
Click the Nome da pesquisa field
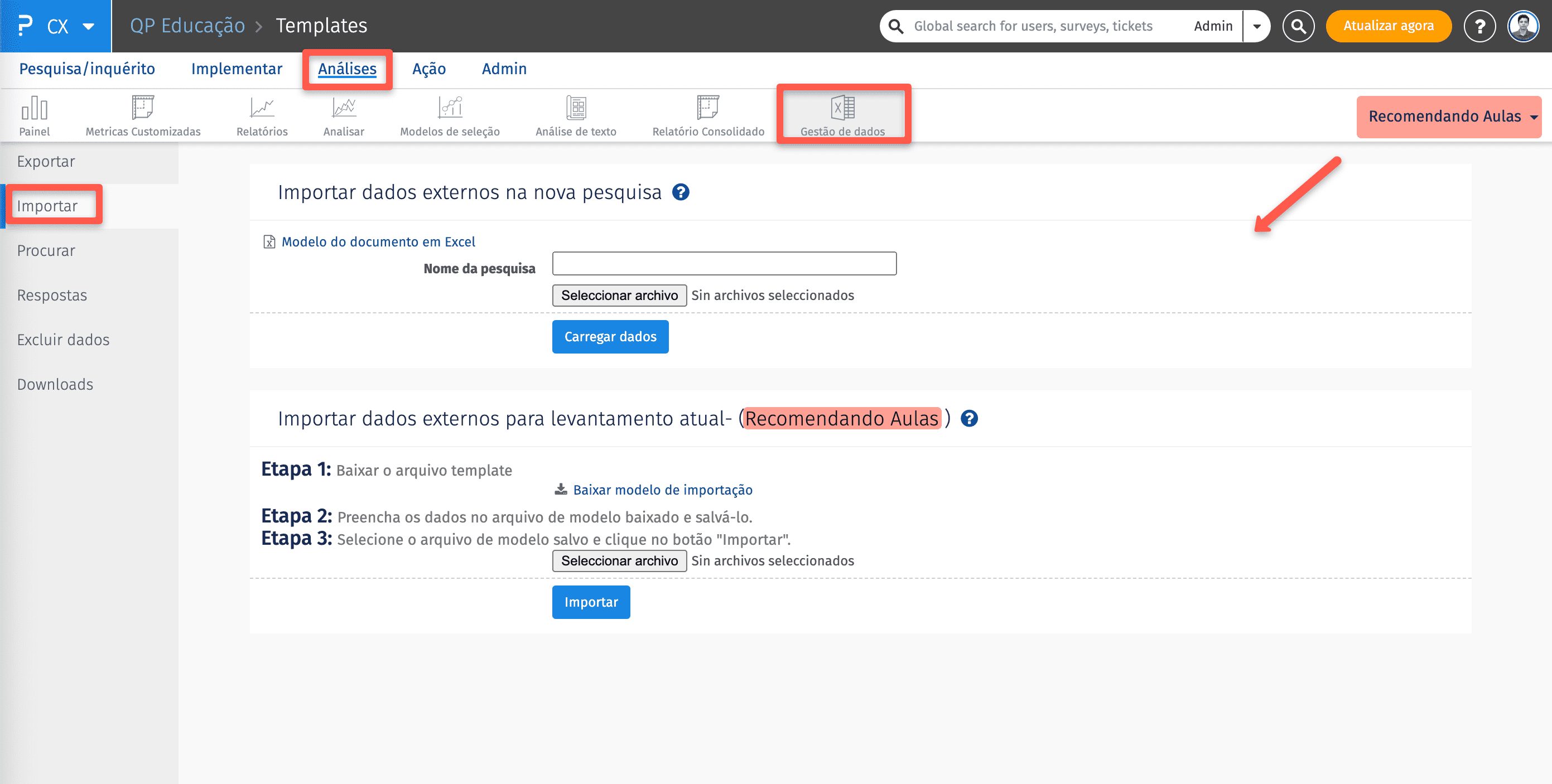pos(724,264)
